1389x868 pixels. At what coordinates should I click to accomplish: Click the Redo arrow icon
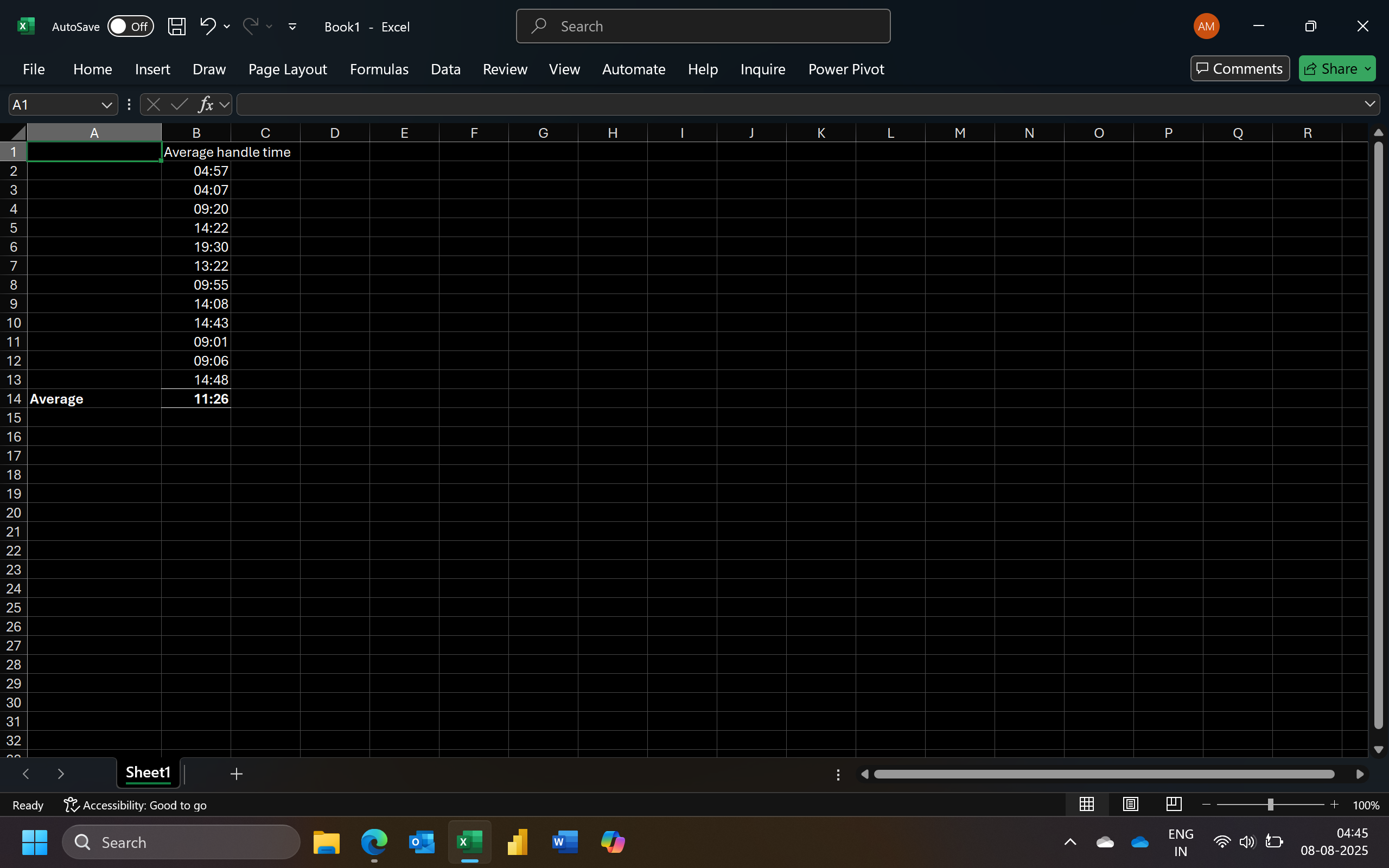click(x=250, y=26)
